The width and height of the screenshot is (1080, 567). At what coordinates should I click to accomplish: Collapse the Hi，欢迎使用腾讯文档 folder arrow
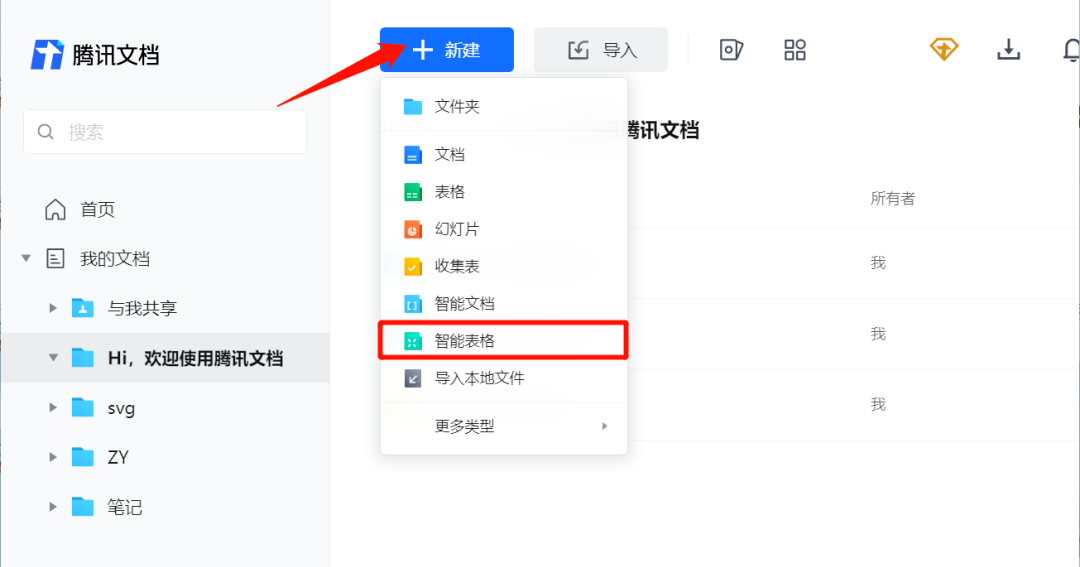click(53, 358)
